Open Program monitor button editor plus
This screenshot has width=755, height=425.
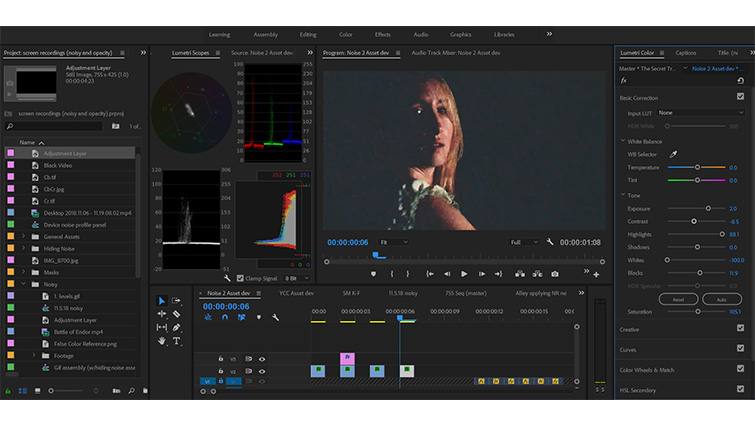pyautogui.click(x=596, y=274)
